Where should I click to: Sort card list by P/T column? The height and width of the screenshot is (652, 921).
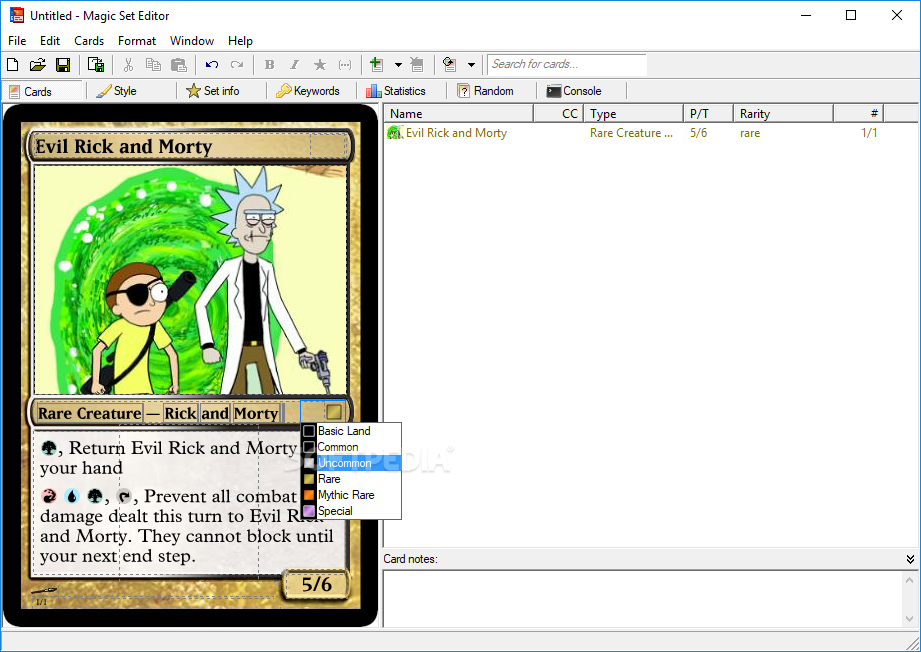(x=709, y=113)
